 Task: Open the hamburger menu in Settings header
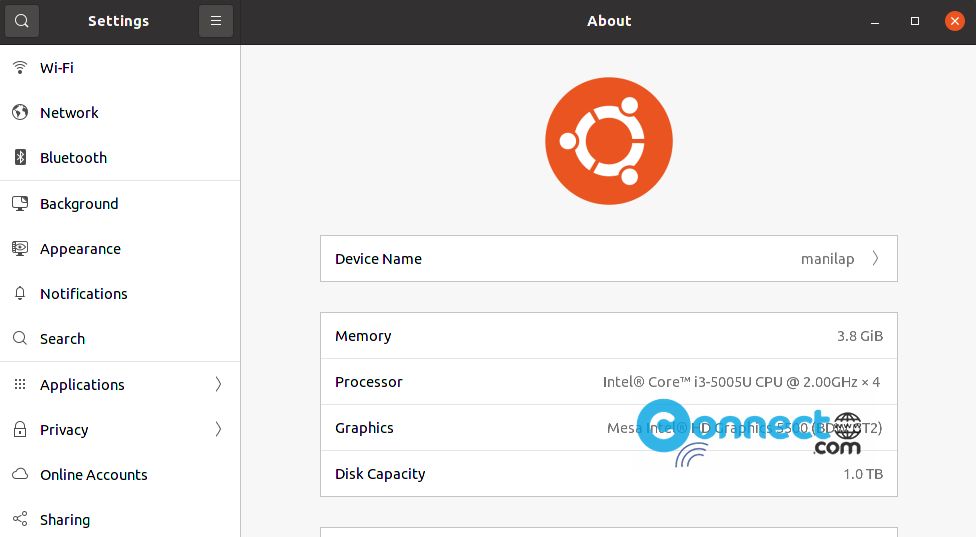[216, 21]
